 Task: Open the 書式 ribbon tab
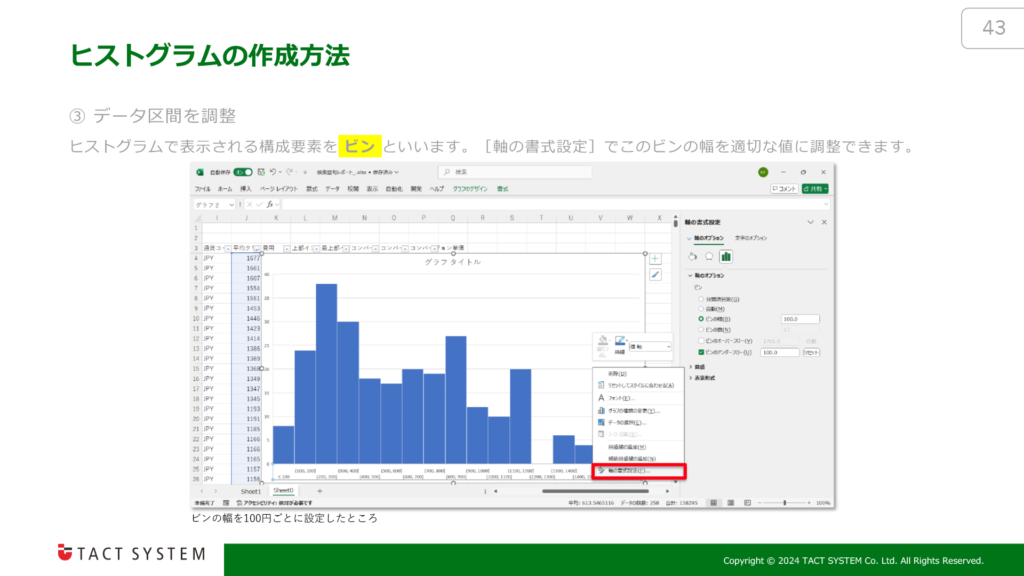pos(502,189)
